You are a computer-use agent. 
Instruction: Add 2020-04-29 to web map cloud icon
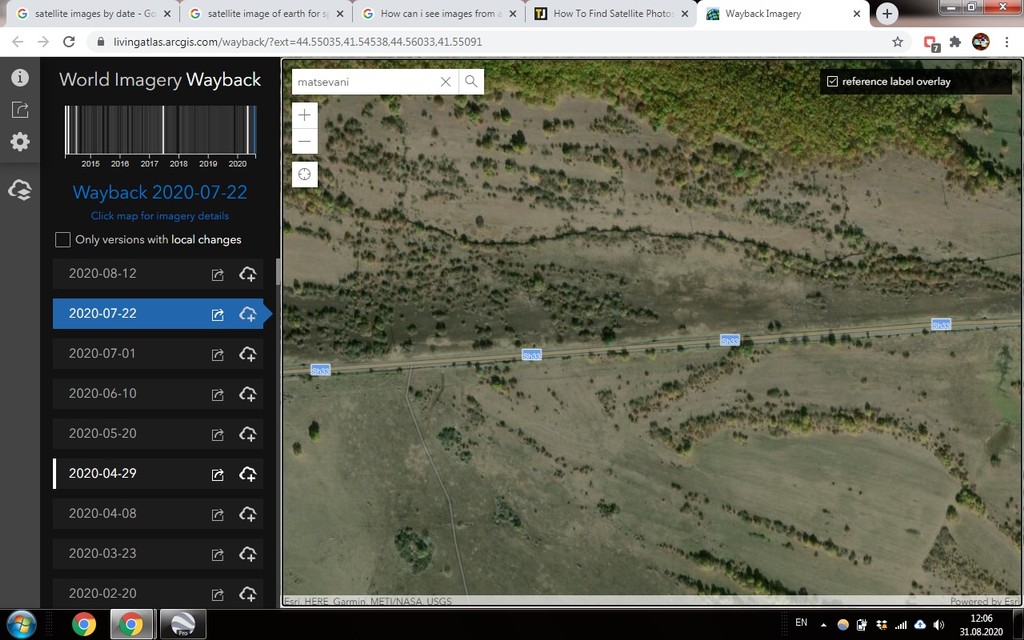click(248, 474)
